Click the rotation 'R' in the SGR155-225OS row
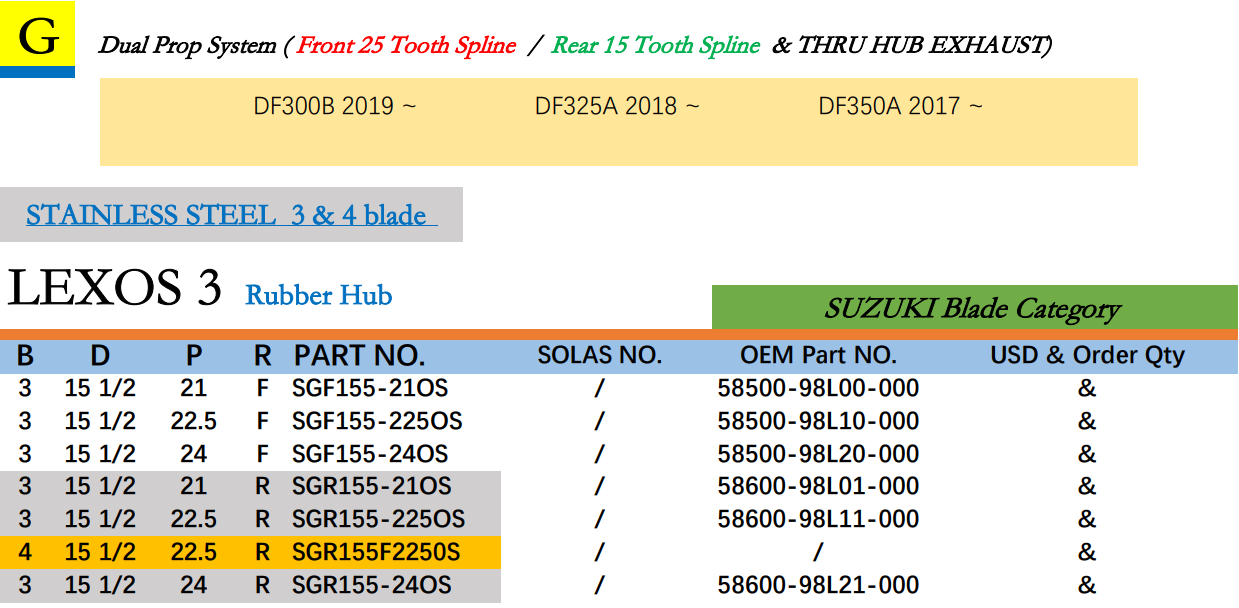This screenshot has height=608, width=1239. 263,520
